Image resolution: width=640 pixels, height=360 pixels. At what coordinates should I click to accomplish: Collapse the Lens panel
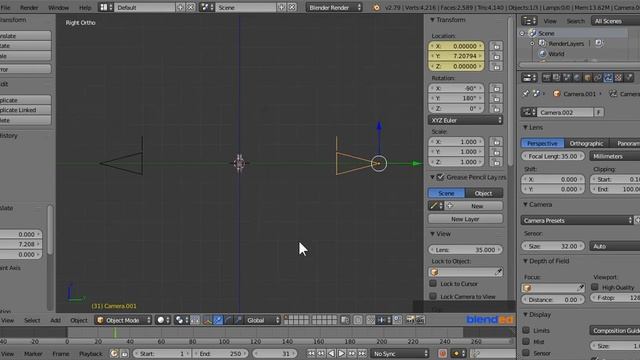point(525,127)
